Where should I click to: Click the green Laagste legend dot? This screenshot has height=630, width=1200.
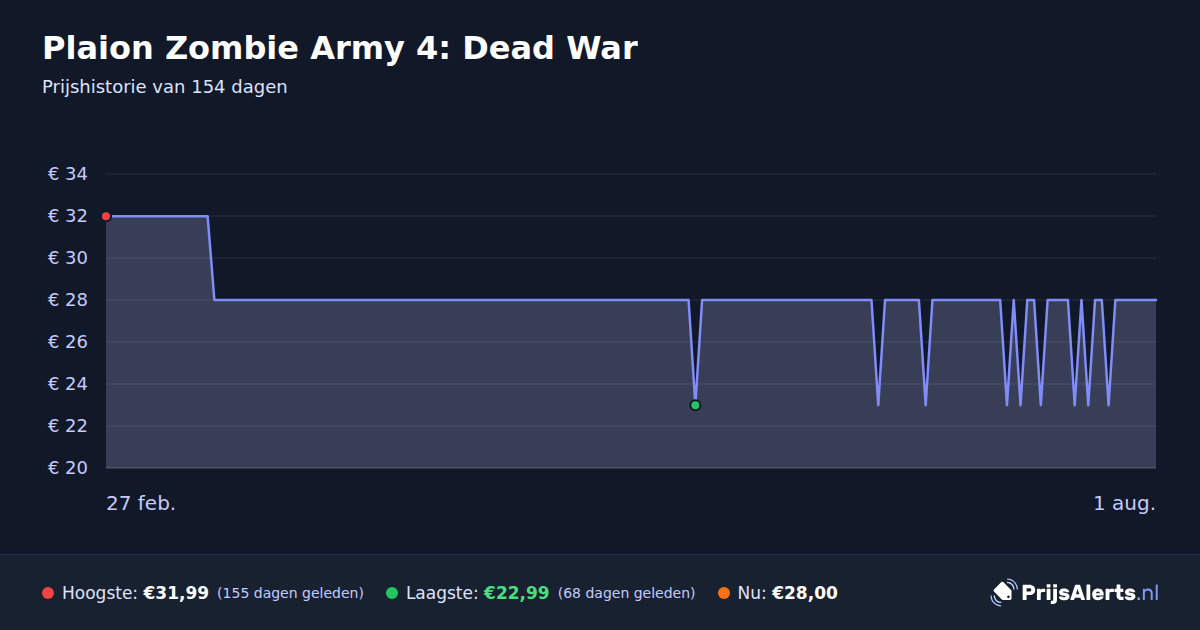click(x=392, y=593)
